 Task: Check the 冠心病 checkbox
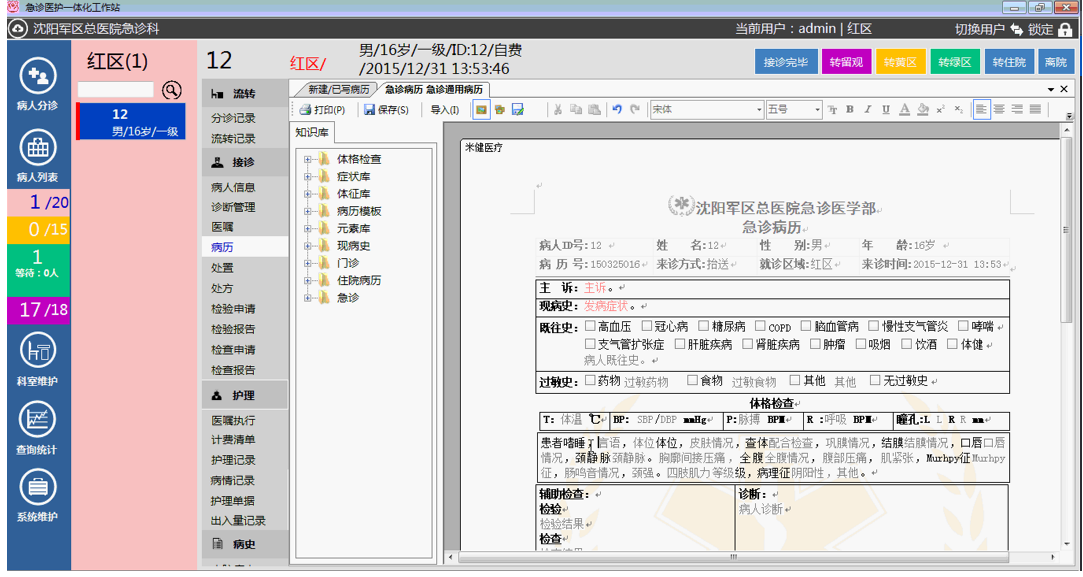point(646,325)
